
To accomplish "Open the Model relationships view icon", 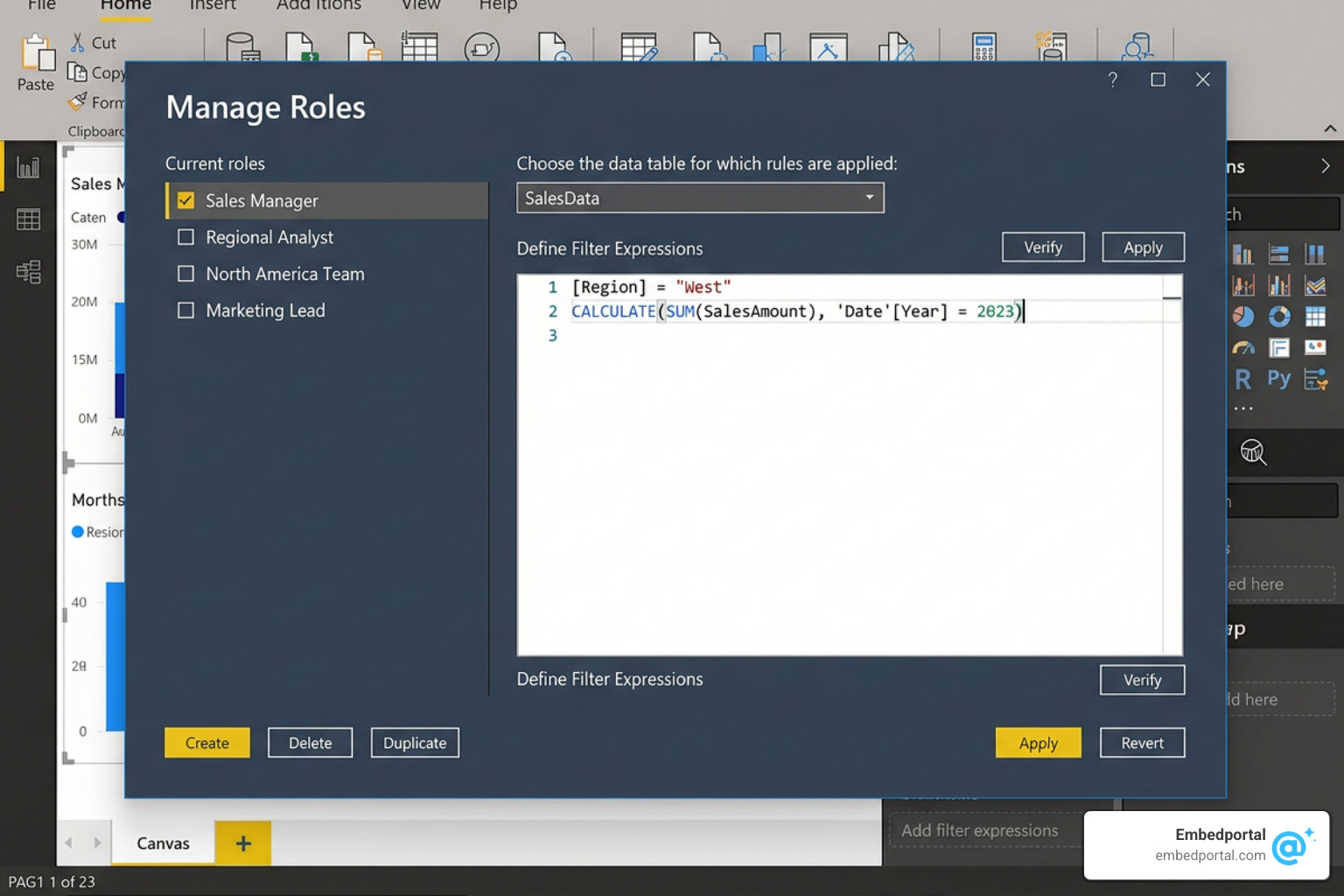I will tap(28, 272).
